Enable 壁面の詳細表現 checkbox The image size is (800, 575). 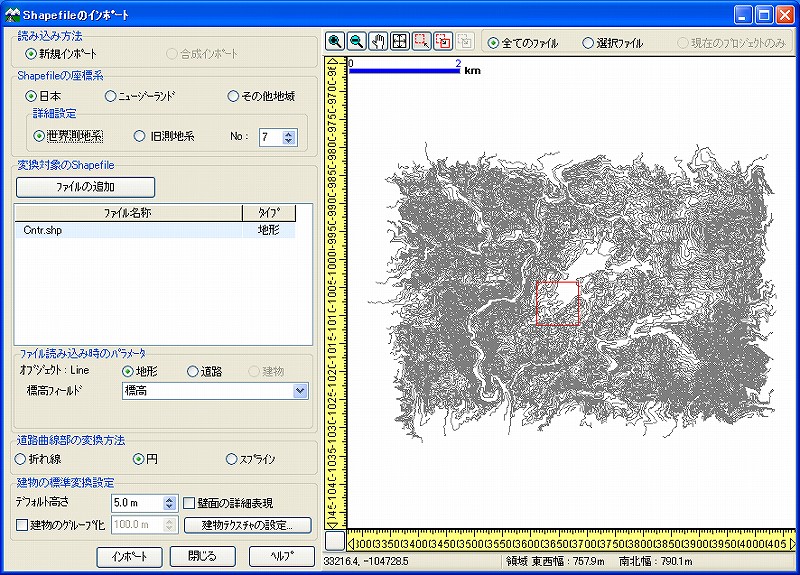pyautogui.click(x=190, y=503)
